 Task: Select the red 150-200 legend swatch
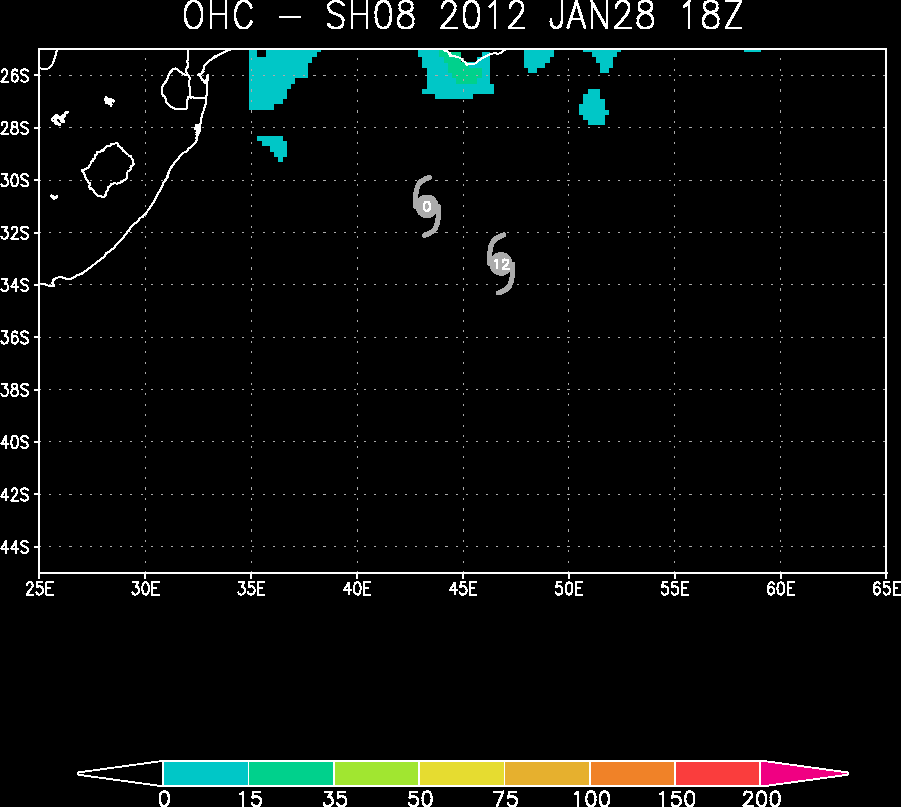click(717, 773)
